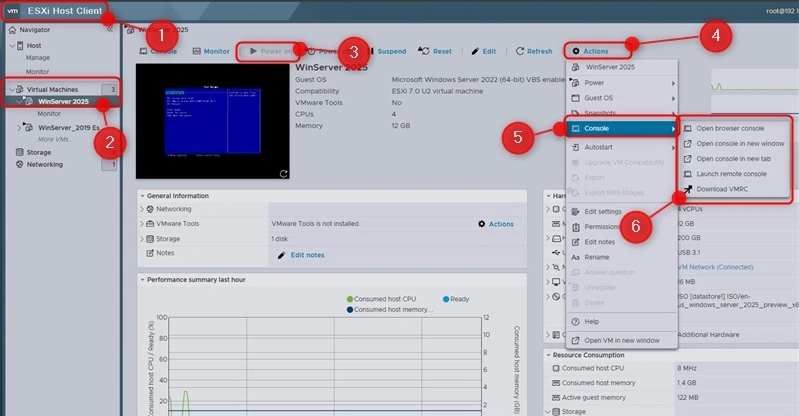
Task: Open the VM console screenshot preview
Action: tap(212, 121)
